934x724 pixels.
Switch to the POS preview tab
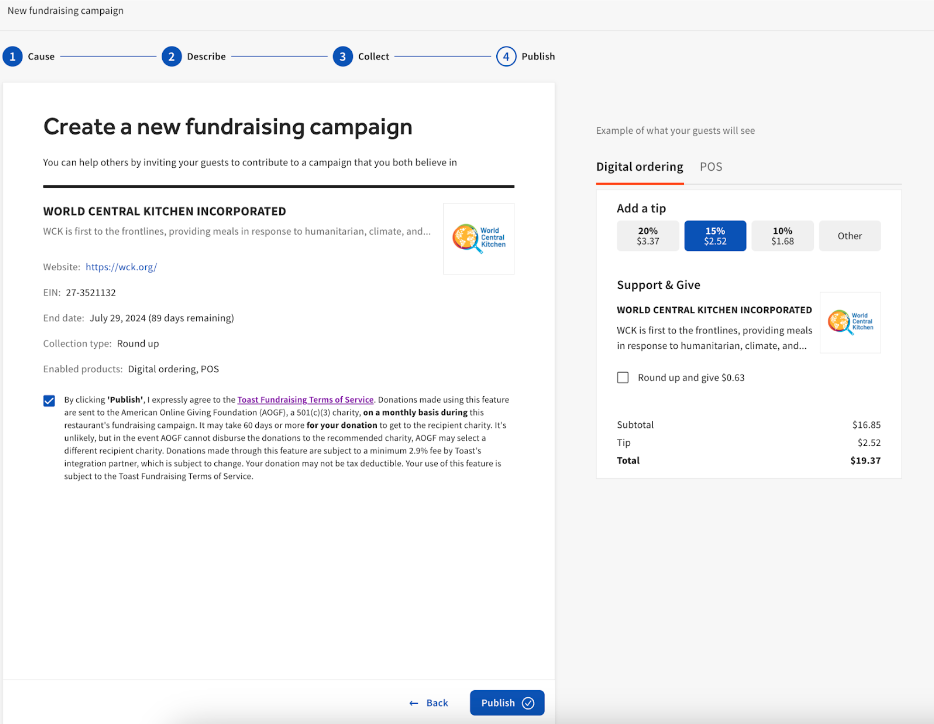[711, 167]
